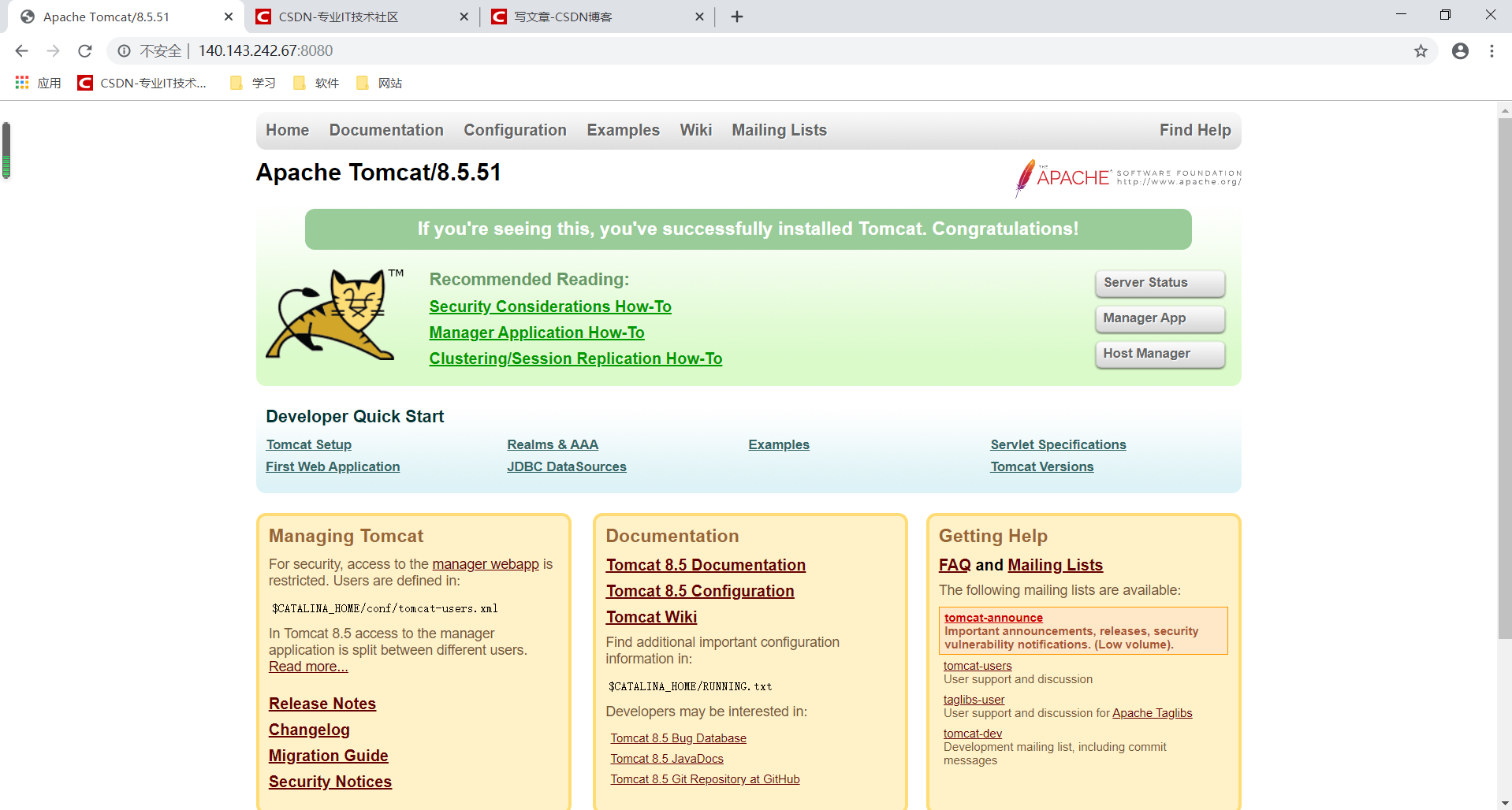Reload the Tomcat page

coord(85,51)
